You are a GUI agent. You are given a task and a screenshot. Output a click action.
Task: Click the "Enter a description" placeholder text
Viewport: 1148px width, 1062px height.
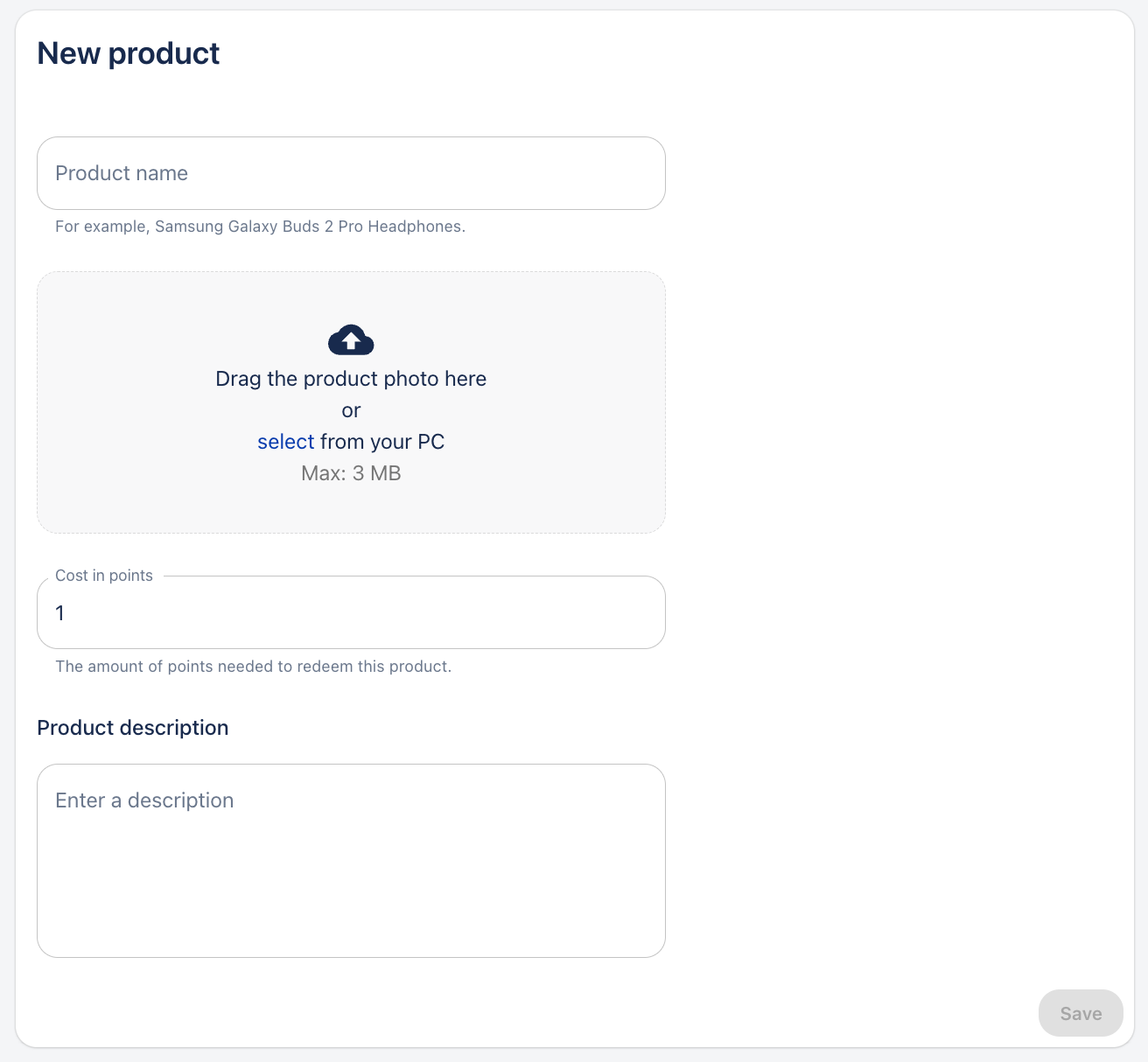[144, 800]
